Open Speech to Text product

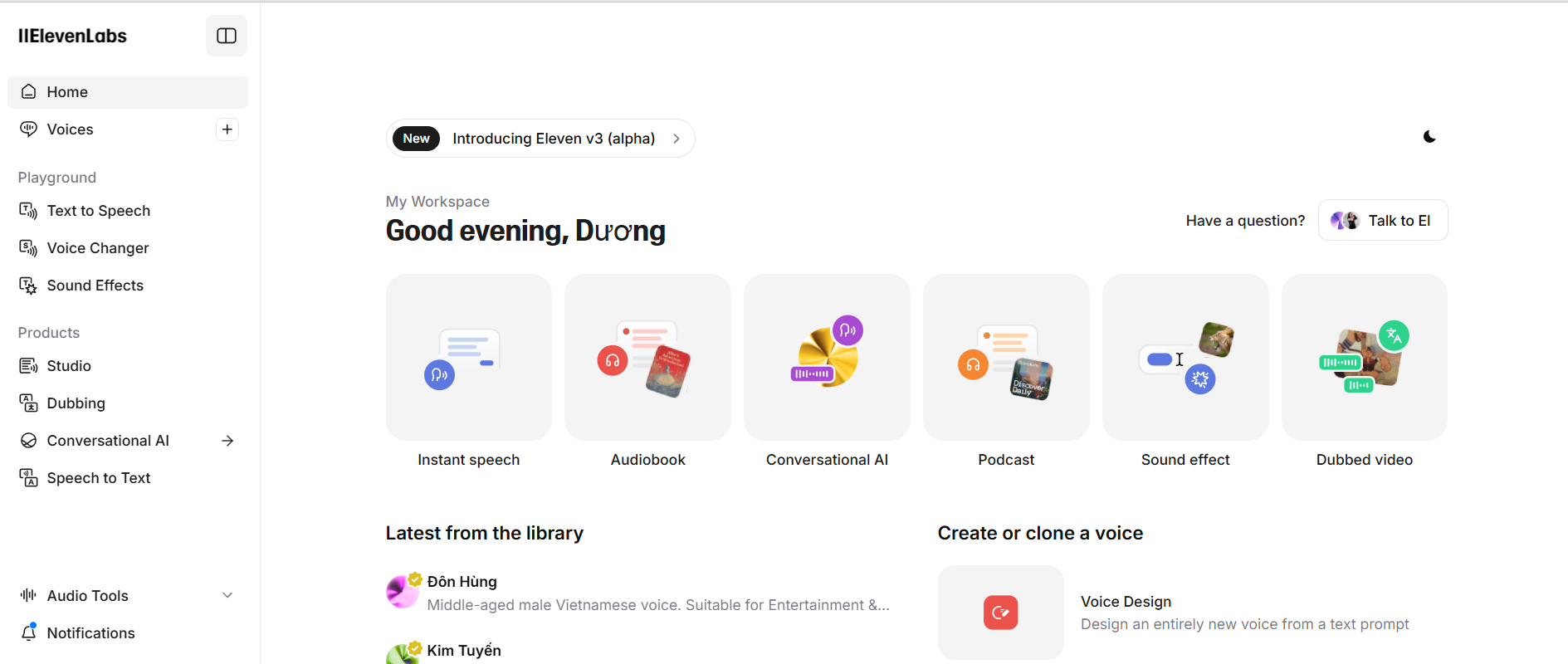98,478
